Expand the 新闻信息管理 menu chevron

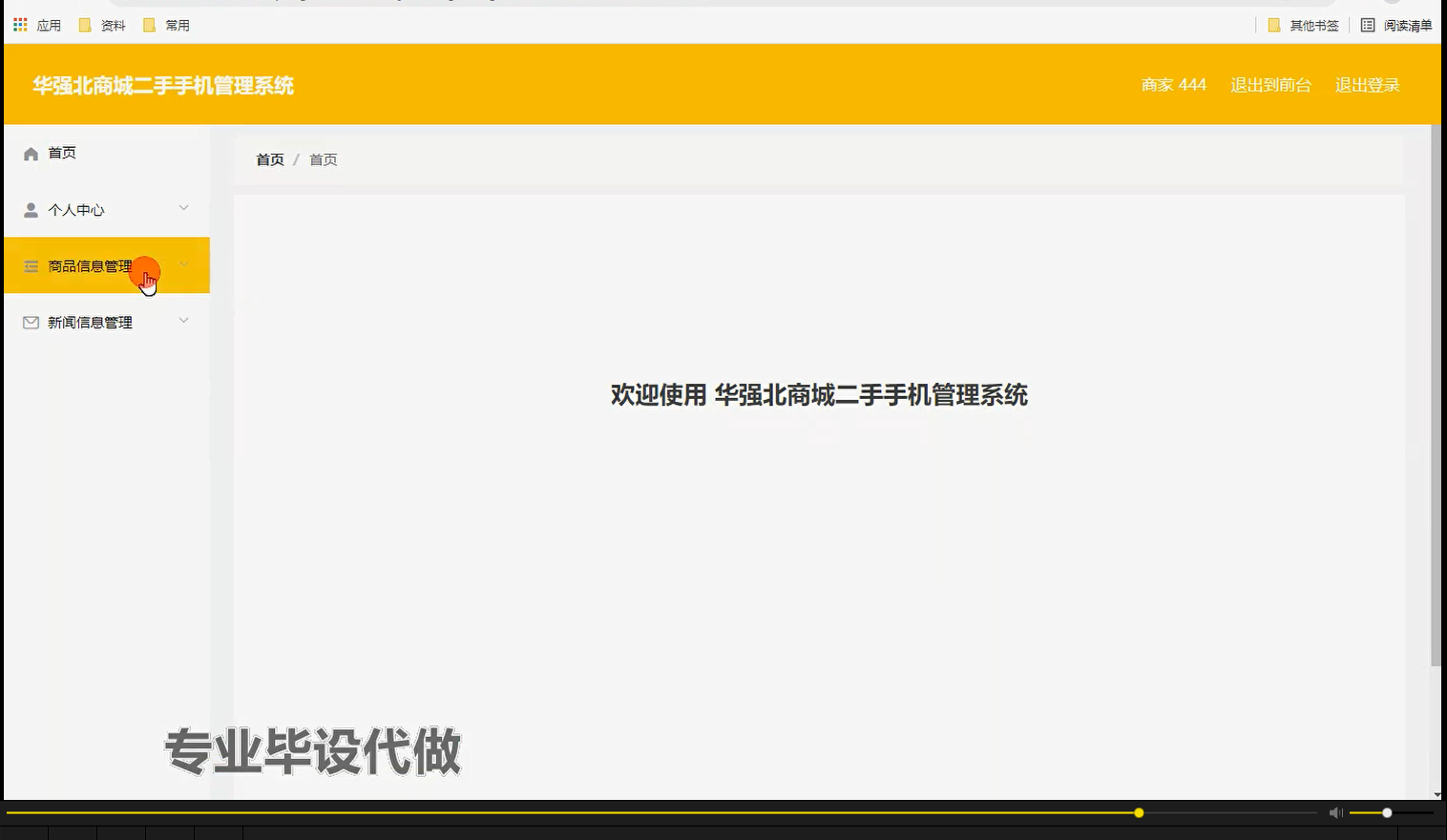183,321
